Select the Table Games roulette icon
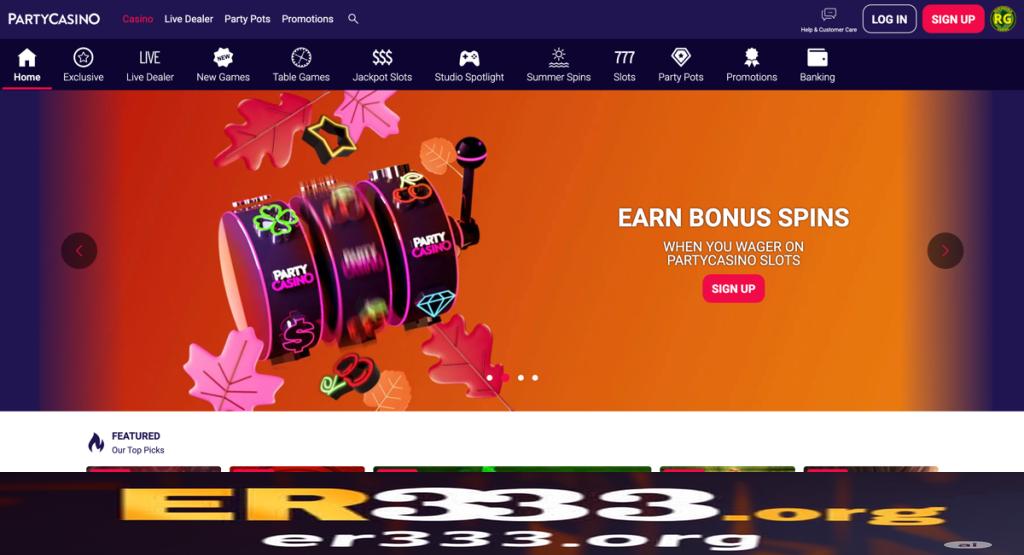The width and height of the screenshot is (1024, 555). pos(301,57)
